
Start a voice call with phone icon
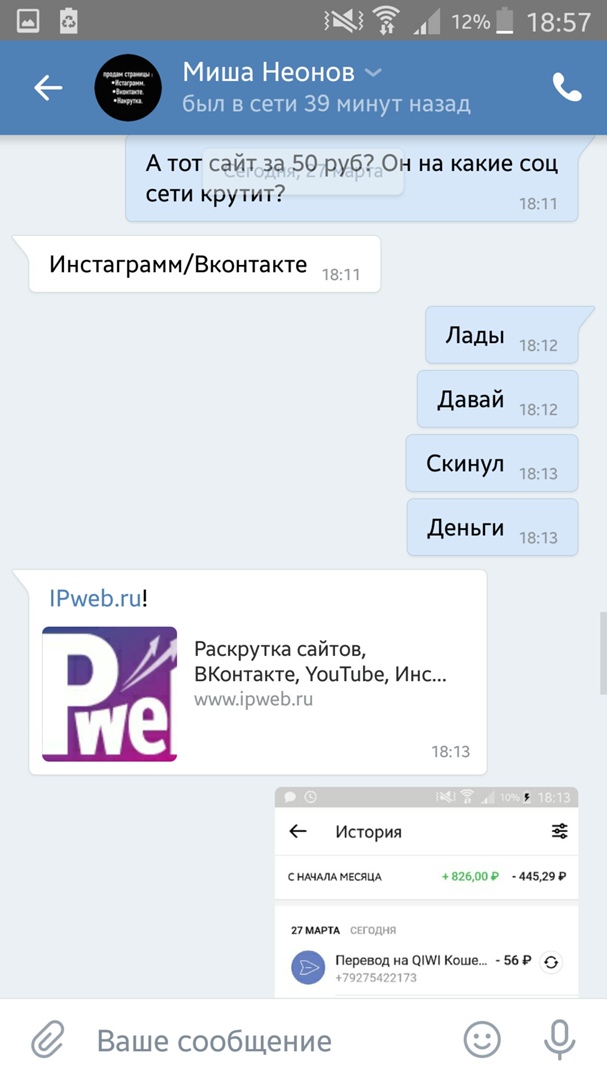[567, 87]
